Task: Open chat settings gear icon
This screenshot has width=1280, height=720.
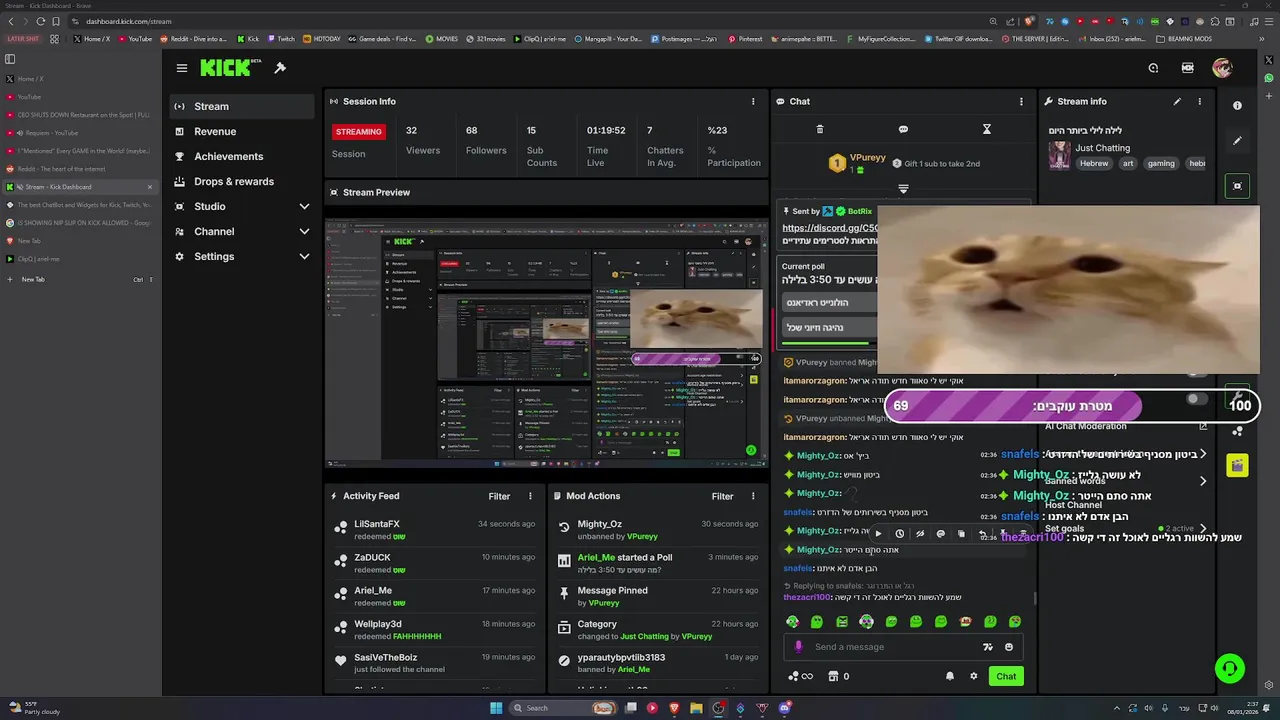Action: pyautogui.click(x=973, y=676)
